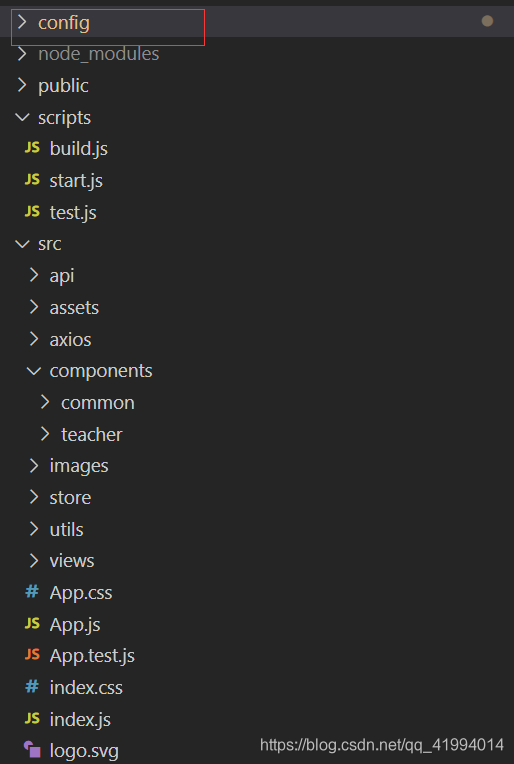Viewport: 514px width, 764px height.
Task: Click the purple SVG icon beside logo.svg
Action: [x=32, y=749]
